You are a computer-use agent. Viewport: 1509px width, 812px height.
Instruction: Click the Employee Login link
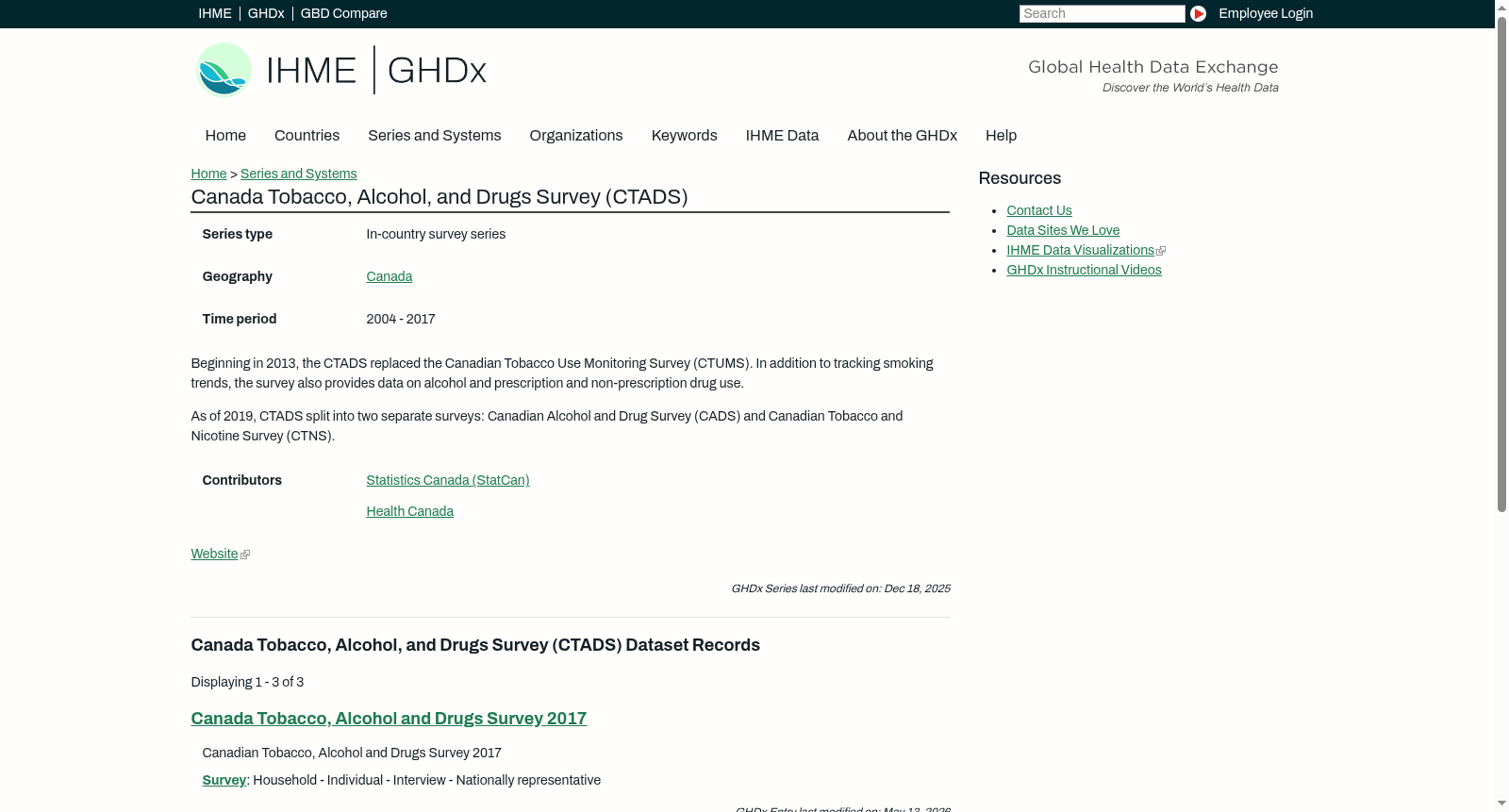(x=1266, y=13)
